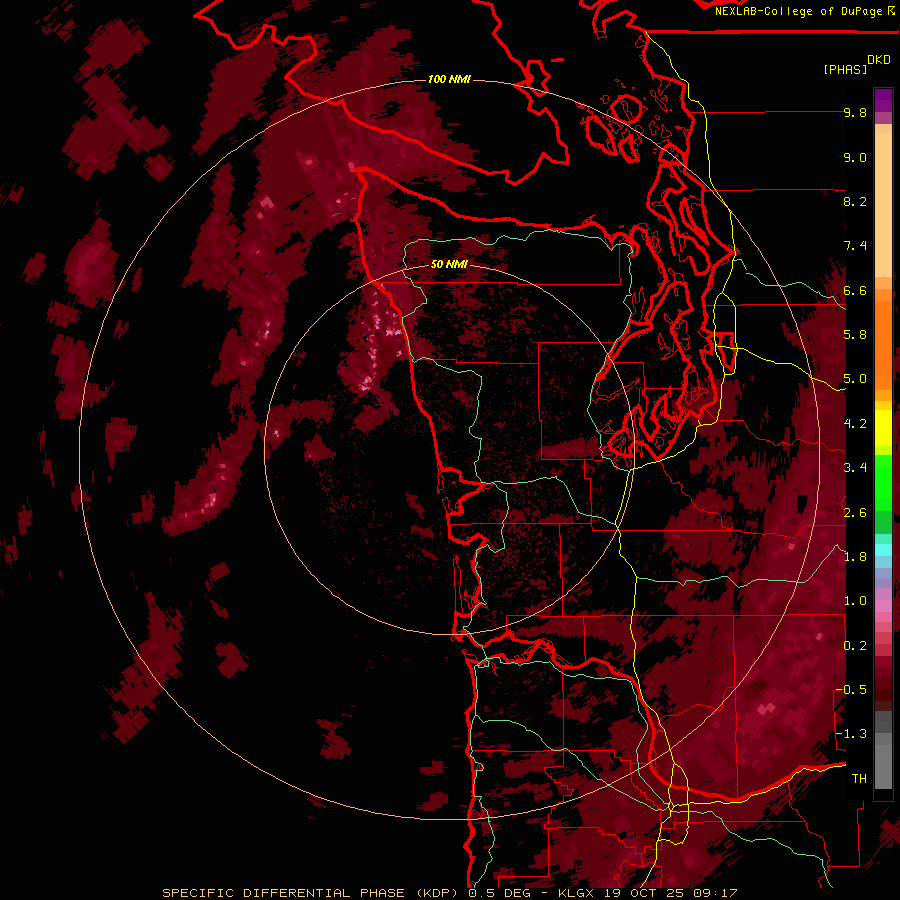This screenshot has height=900, width=900.
Task: Click the 09:17 timestamp in the footer
Action: pos(717,893)
